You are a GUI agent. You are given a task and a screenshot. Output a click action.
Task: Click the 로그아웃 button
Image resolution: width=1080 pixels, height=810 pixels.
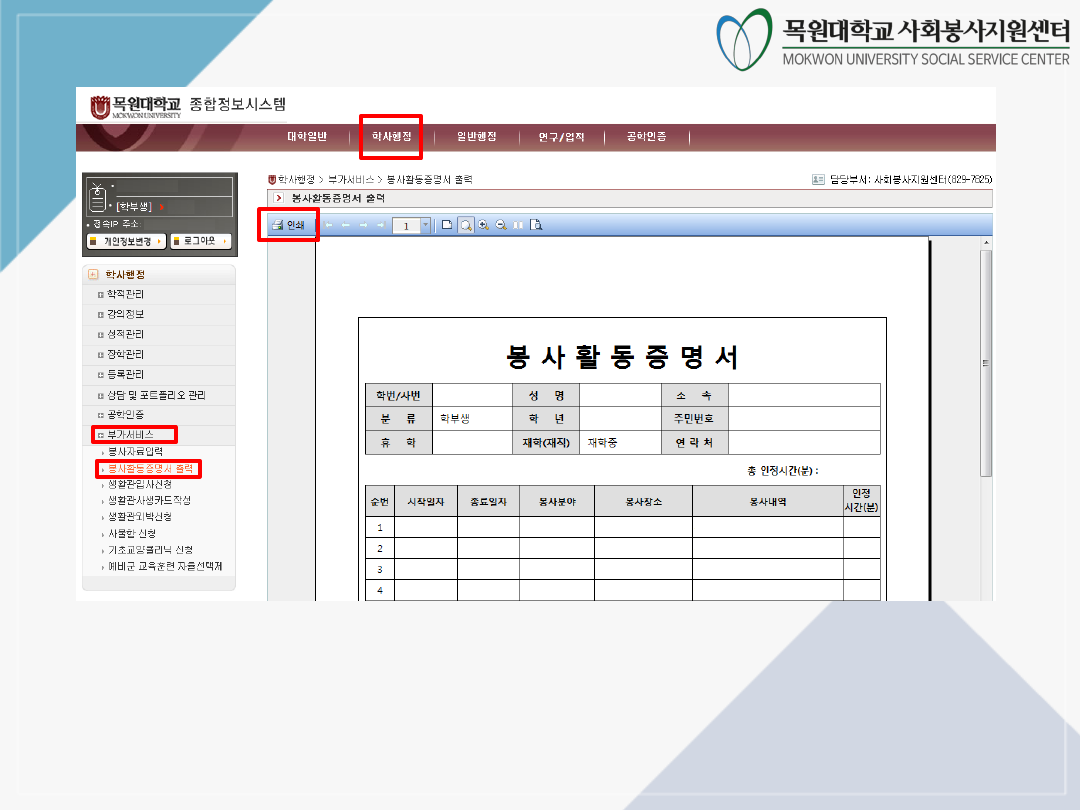[x=200, y=241]
